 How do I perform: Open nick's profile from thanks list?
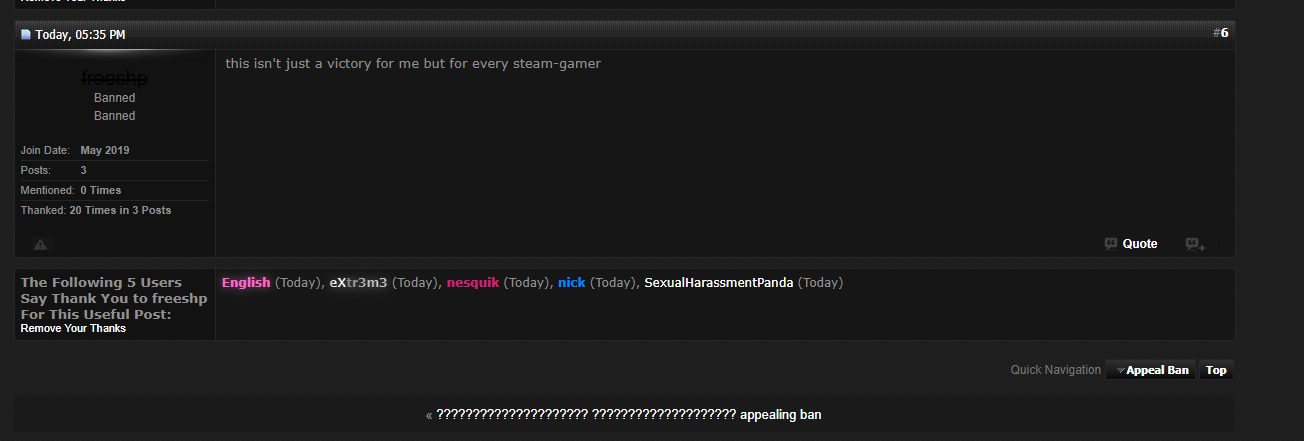coord(572,283)
